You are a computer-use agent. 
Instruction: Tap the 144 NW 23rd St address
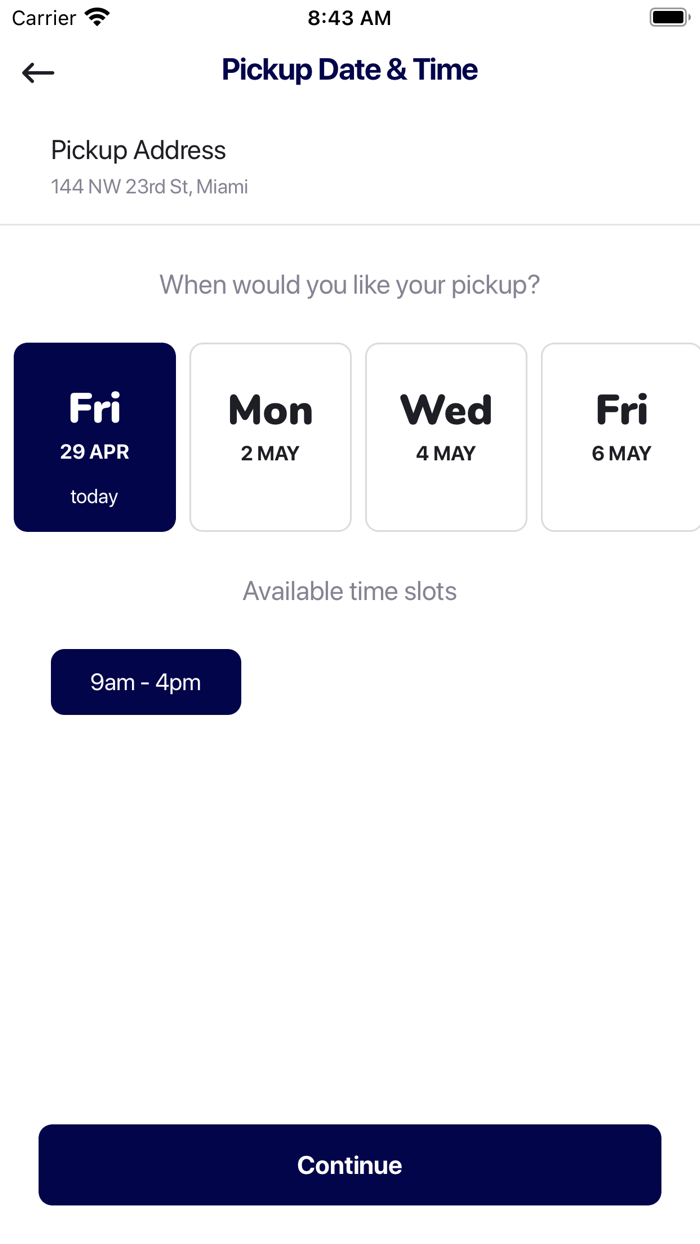pos(149,187)
